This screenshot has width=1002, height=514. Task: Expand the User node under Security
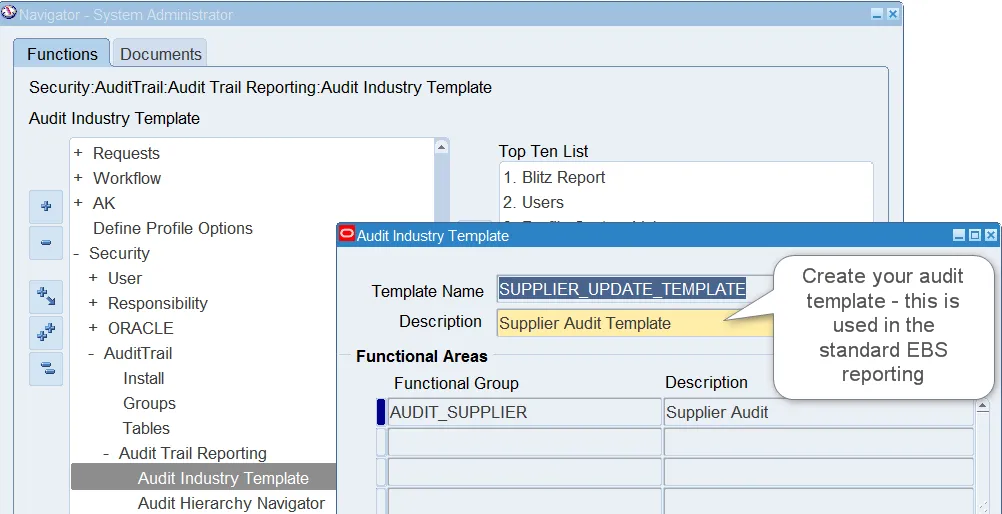pyautogui.click(x=93, y=278)
